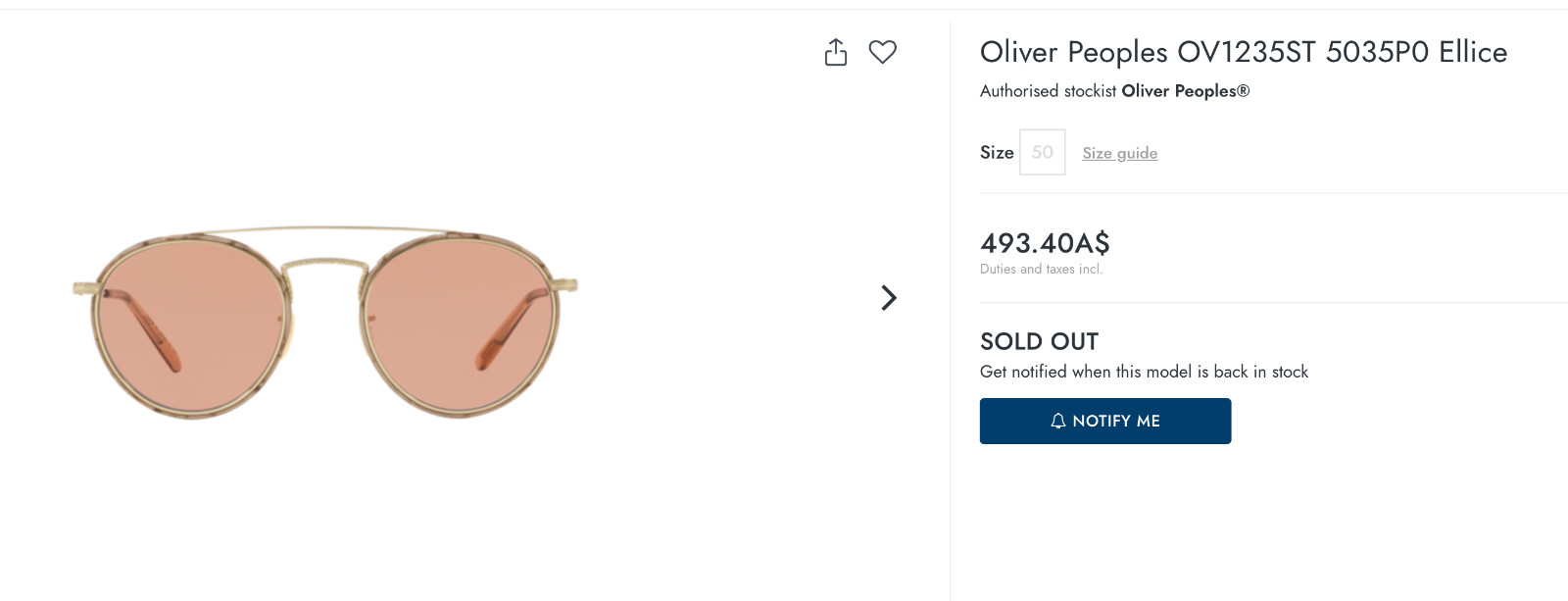Click the 493.40A$ price
This screenshot has height=601, width=1568.
pyautogui.click(x=1045, y=242)
